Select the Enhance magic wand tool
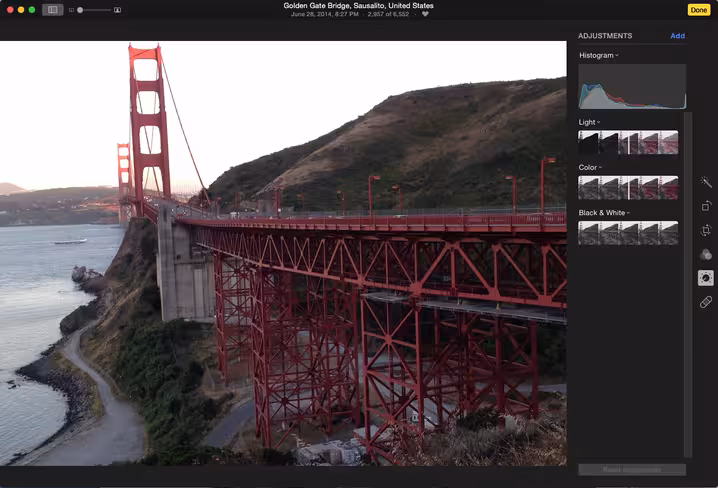The width and height of the screenshot is (718, 488). point(706,182)
